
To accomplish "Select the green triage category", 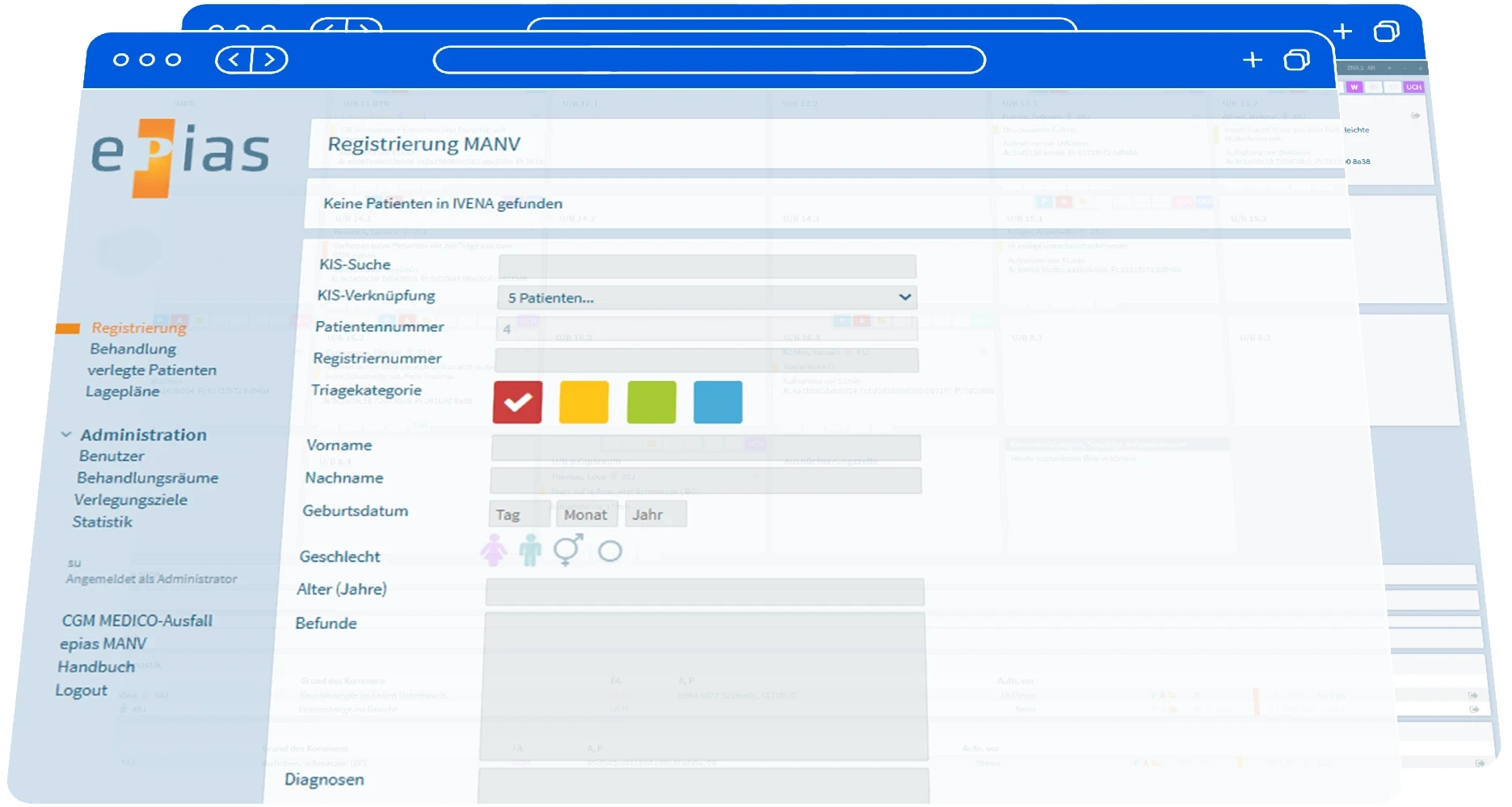I will click(x=651, y=402).
